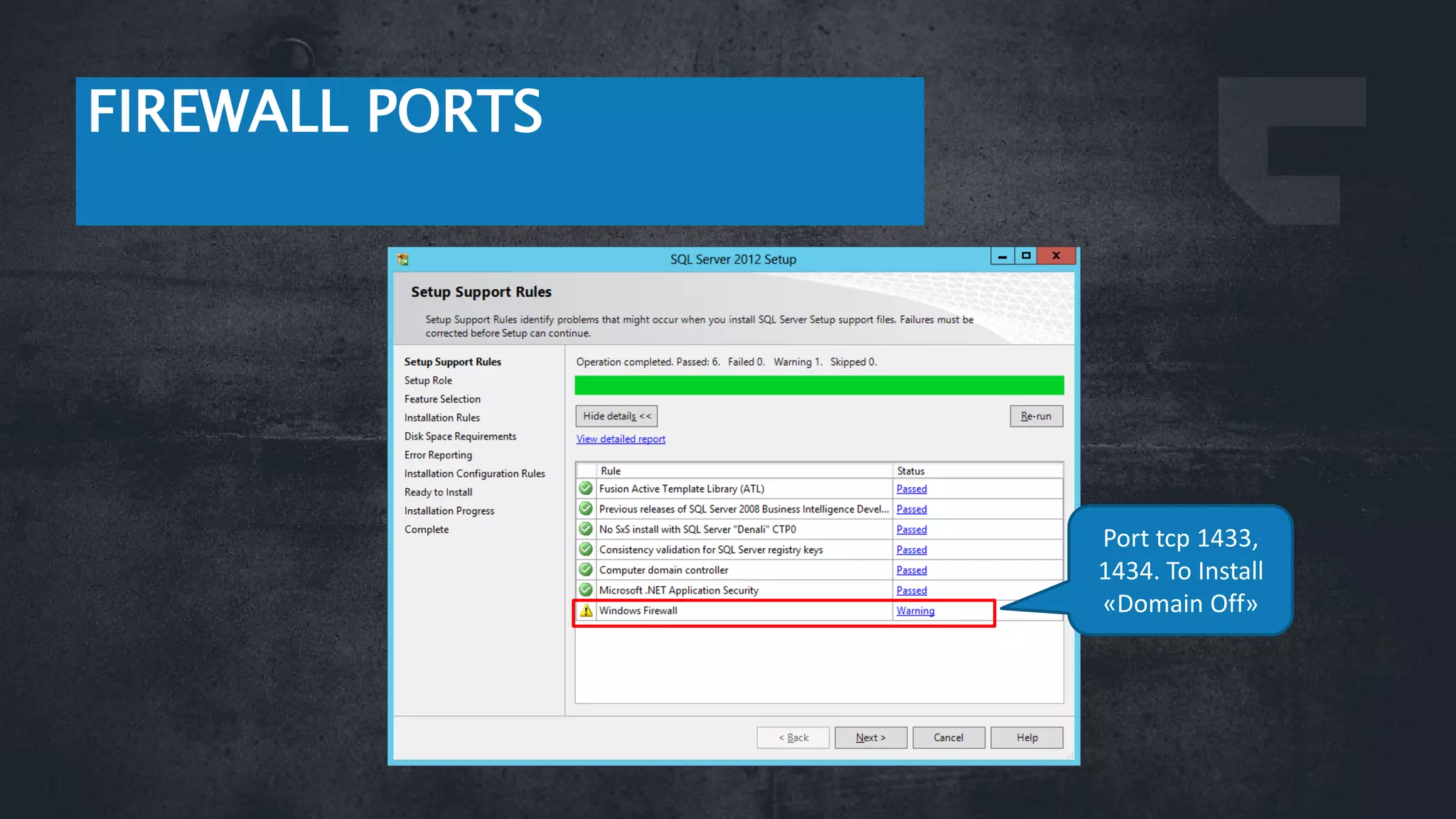Screen dimensions: 1456x819
Task: Open Passed status for Previous releases rule
Action: click(x=911, y=510)
